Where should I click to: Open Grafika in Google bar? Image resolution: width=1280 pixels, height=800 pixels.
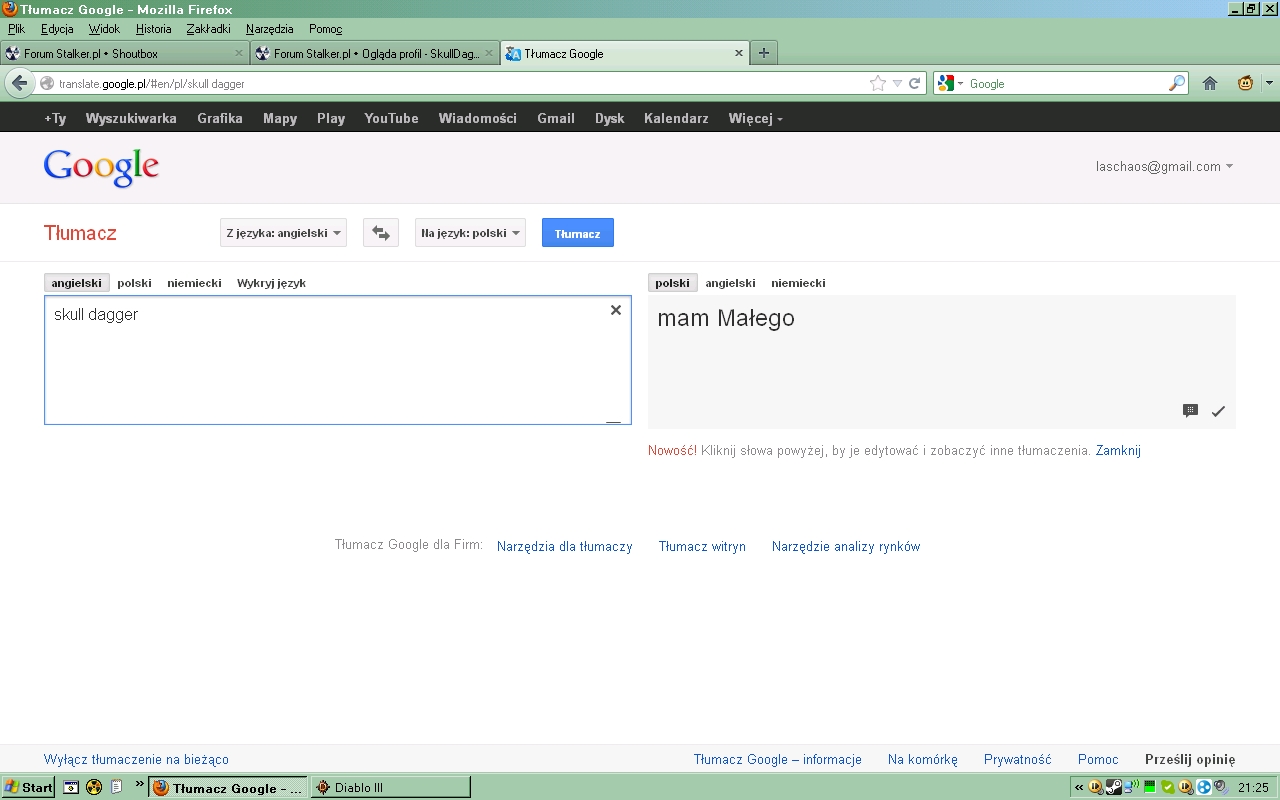[220, 118]
